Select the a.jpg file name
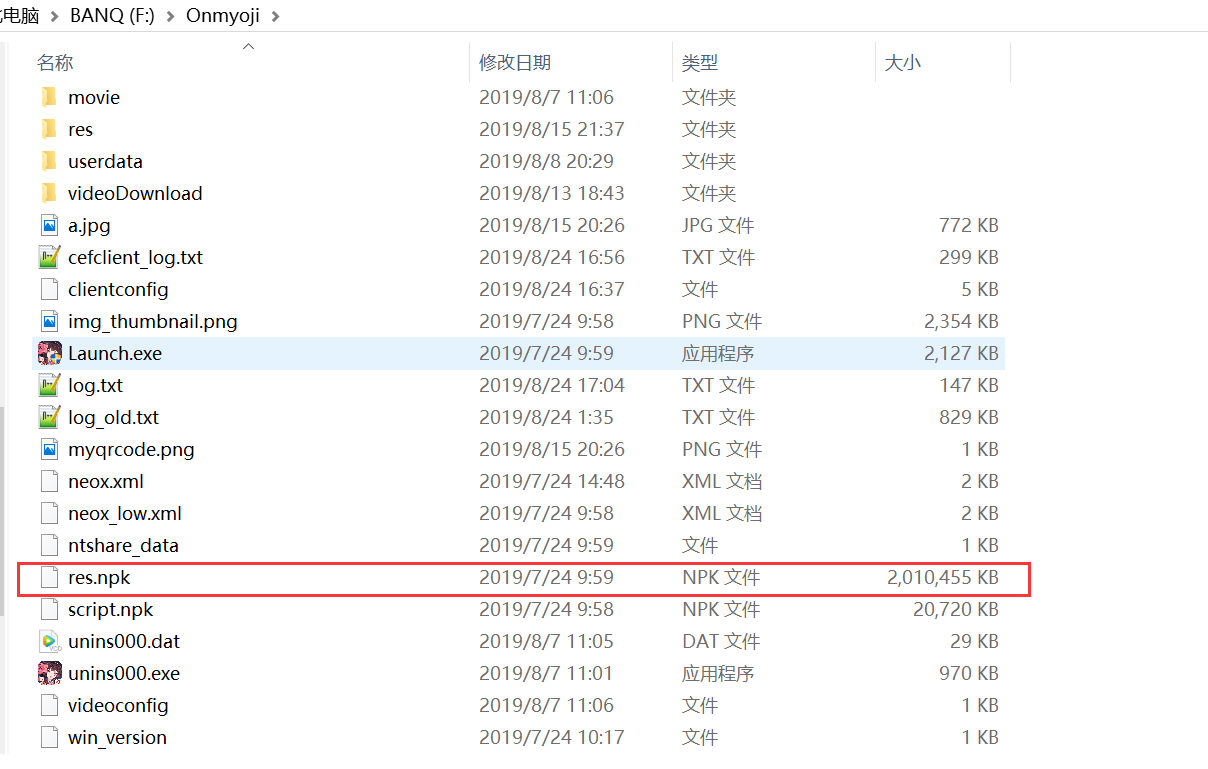 coord(89,225)
